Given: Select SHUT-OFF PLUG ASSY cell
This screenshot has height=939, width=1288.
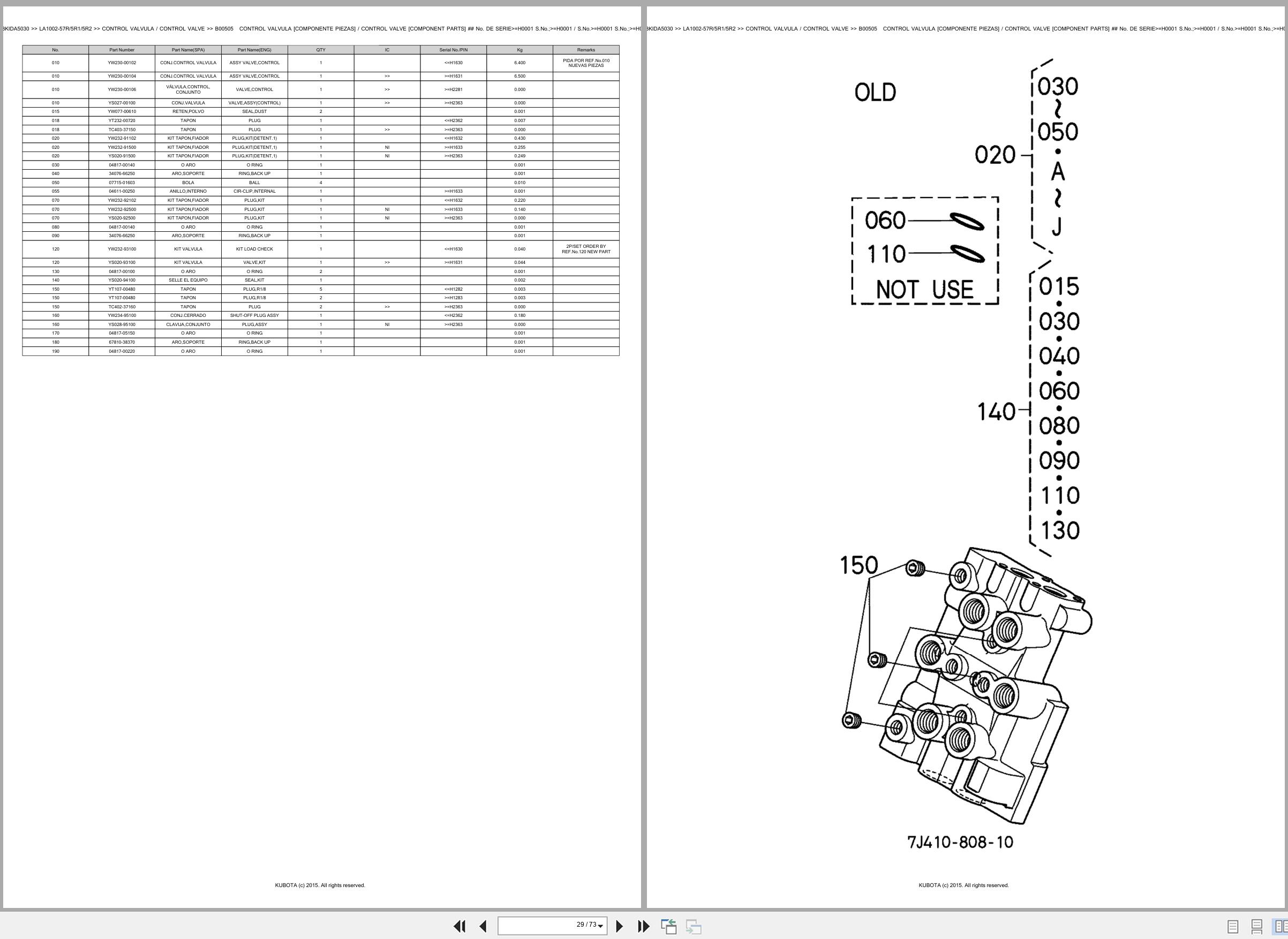Looking at the screenshot, I should click(x=254, y=315).
